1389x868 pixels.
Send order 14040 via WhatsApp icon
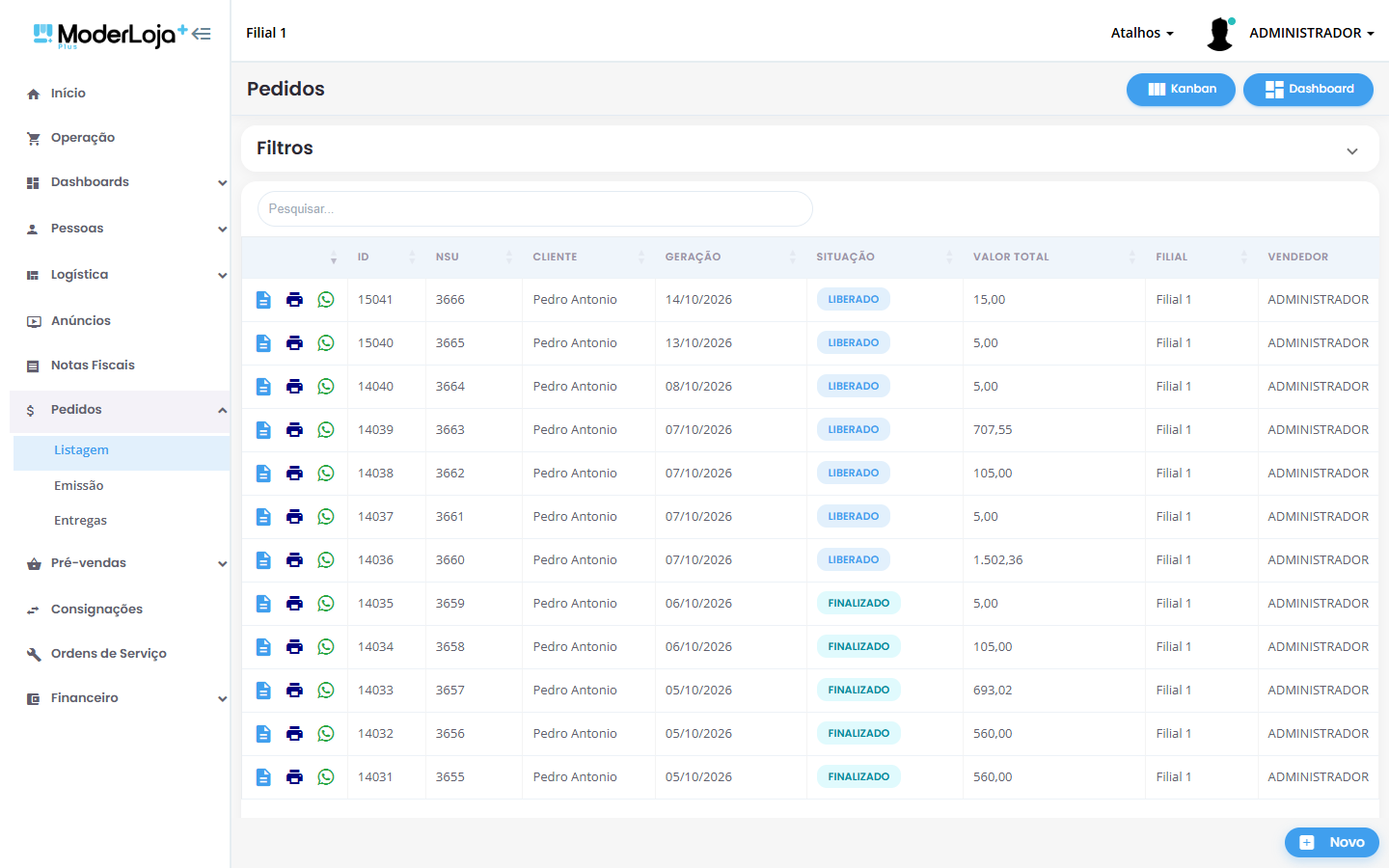coord(326,387)
